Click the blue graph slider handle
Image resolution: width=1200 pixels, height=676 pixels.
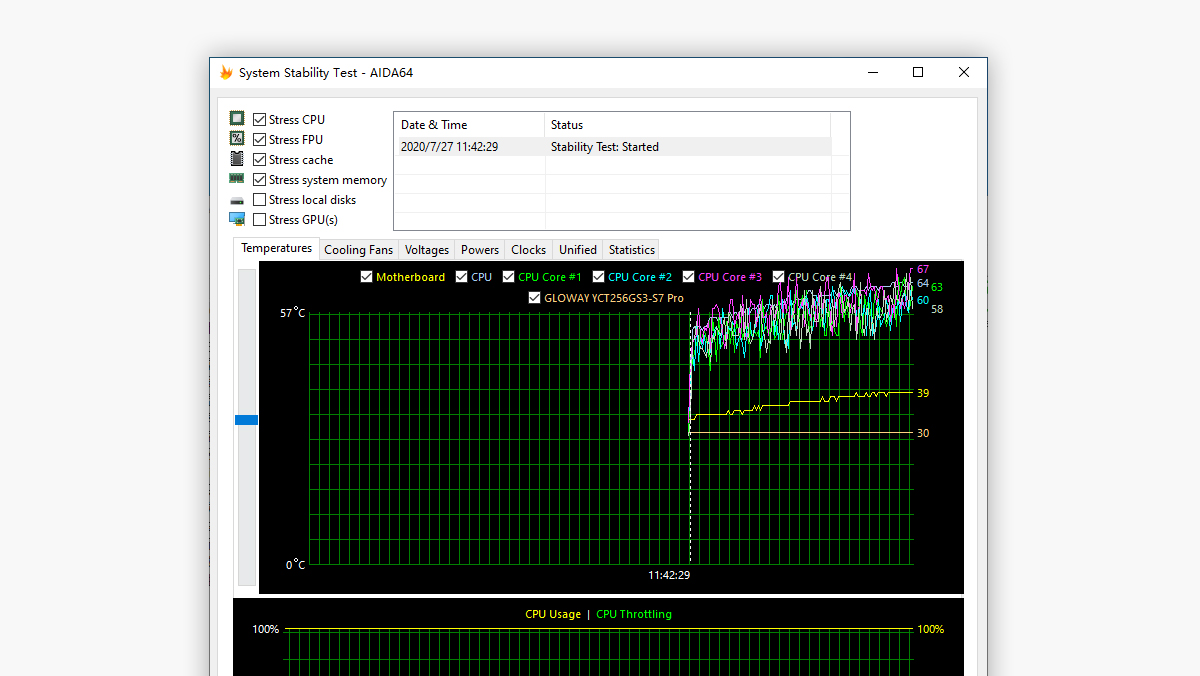246,420
